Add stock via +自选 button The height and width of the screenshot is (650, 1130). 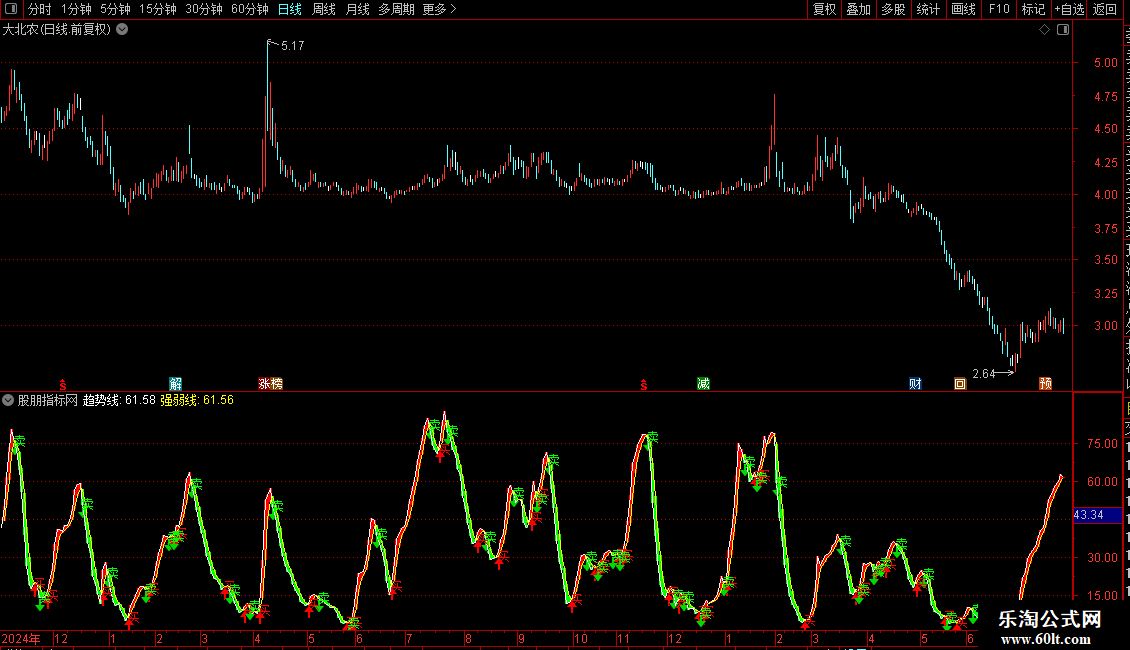1069,9
